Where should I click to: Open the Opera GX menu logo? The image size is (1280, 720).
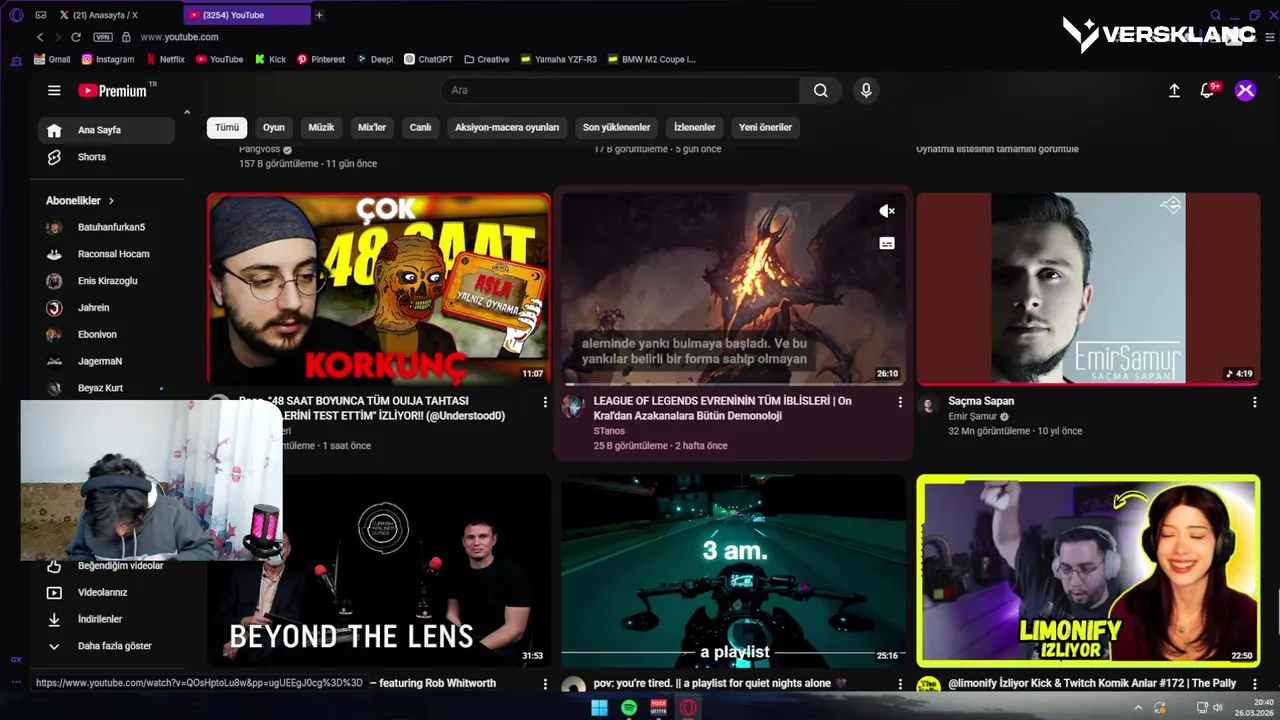point(16,15)
